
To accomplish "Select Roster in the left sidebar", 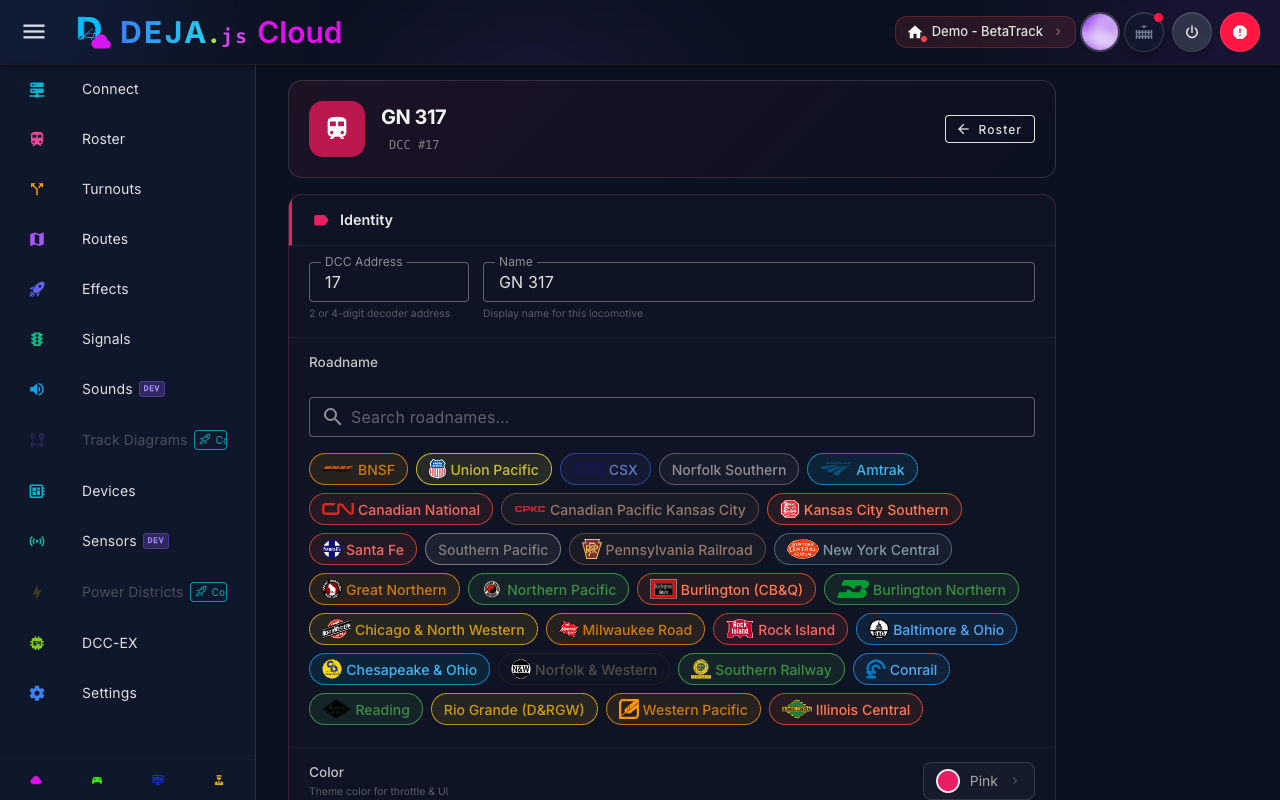I will click(128, 139).
